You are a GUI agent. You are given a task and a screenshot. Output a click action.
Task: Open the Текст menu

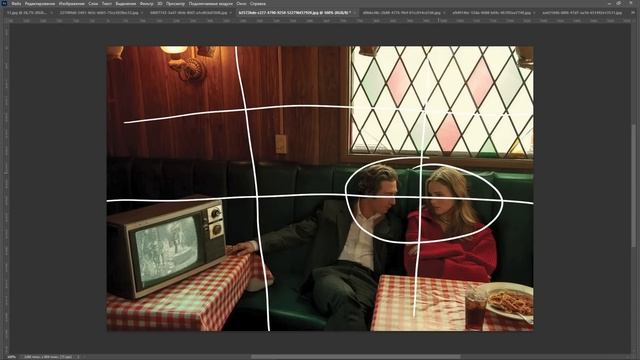(x=107, y=4)
